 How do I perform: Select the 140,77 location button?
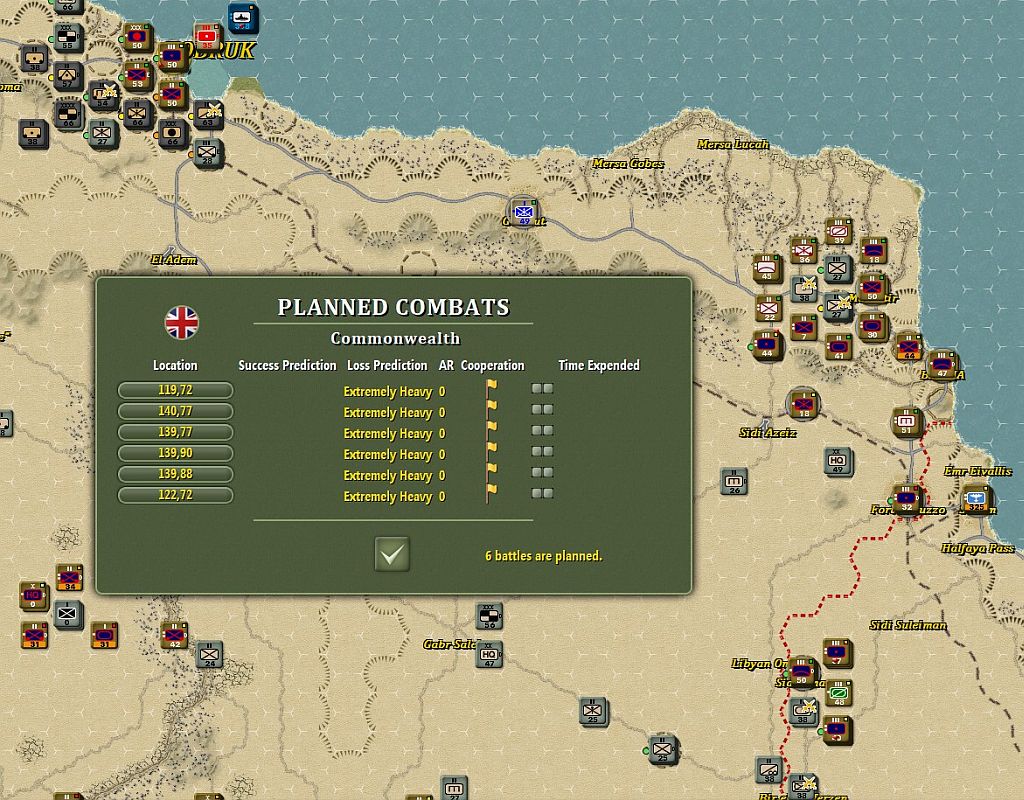click(175, 411)
